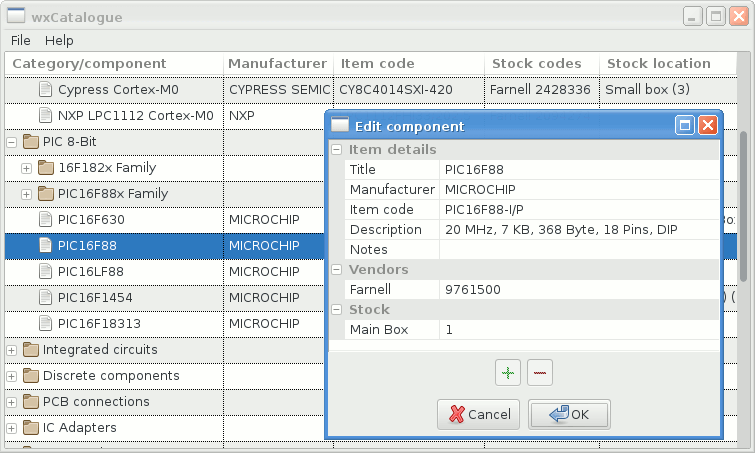Click the Manufacturer column header

pyautogui.click(x=278, y=64)
